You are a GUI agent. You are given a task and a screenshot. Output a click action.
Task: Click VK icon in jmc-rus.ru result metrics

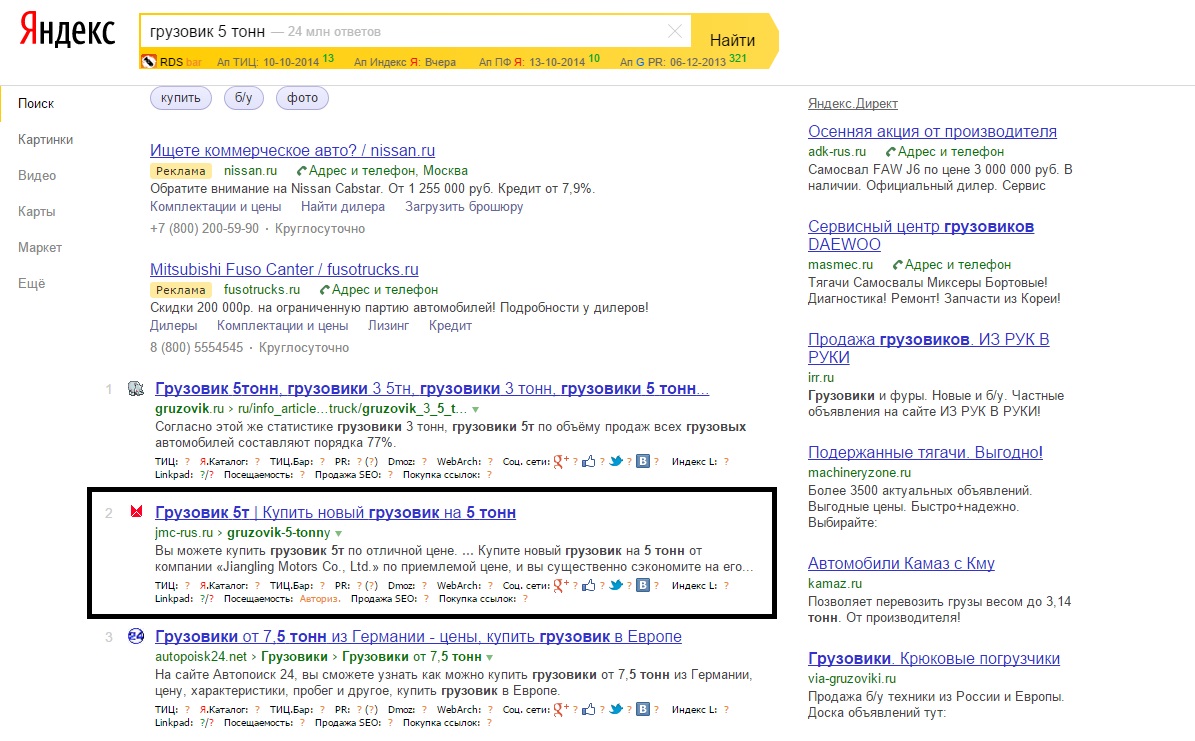pos(643,585)
